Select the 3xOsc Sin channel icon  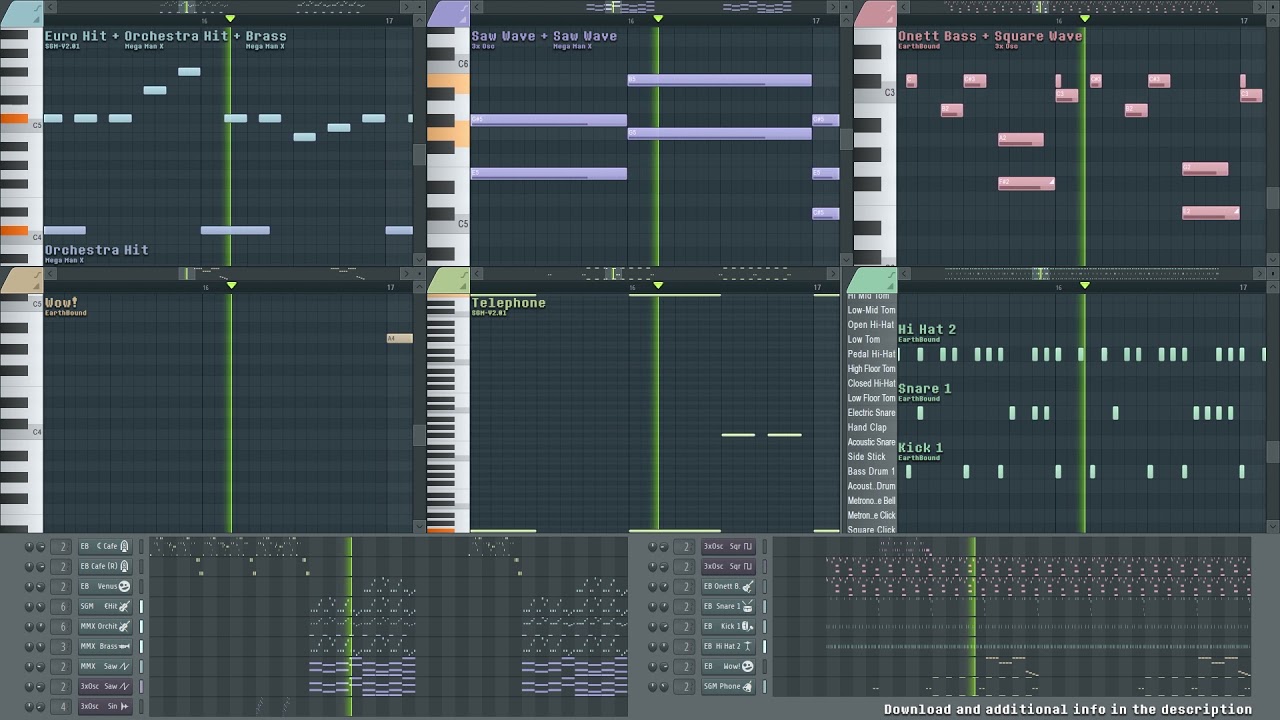tap(124, 706)
